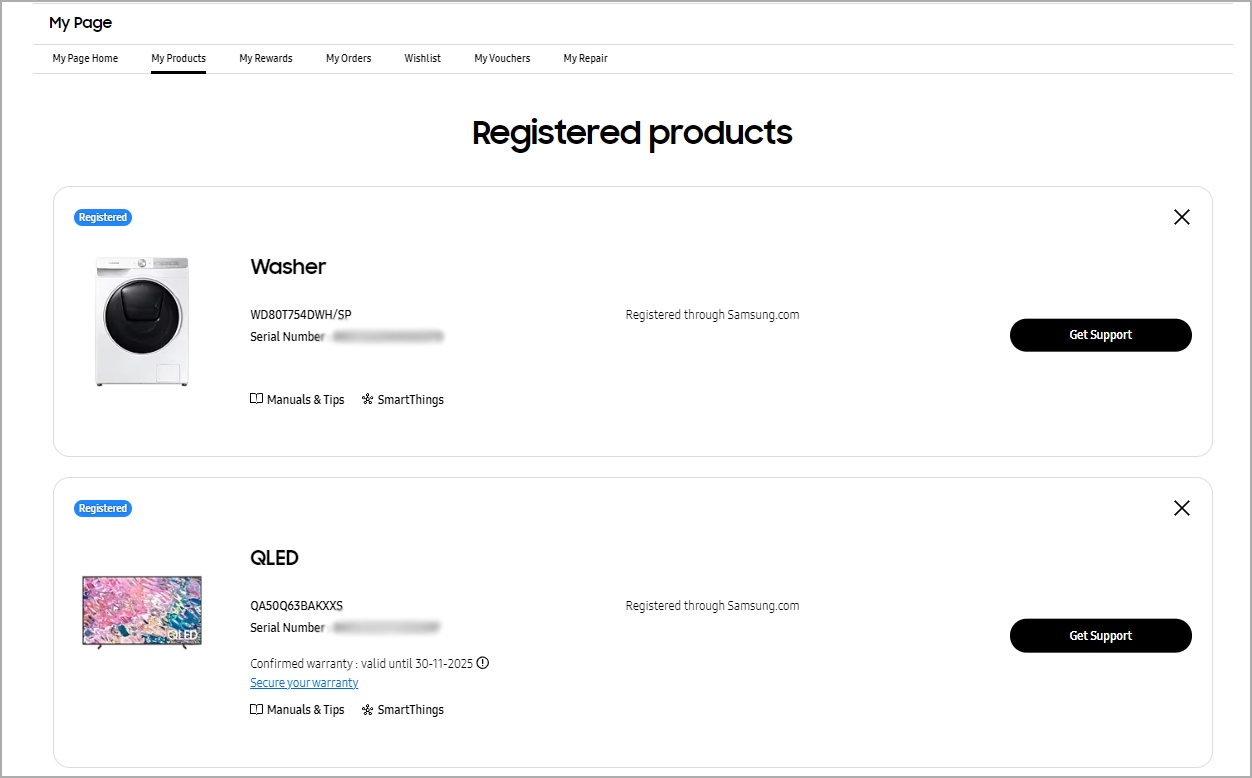Click the Washer product image

142,321
